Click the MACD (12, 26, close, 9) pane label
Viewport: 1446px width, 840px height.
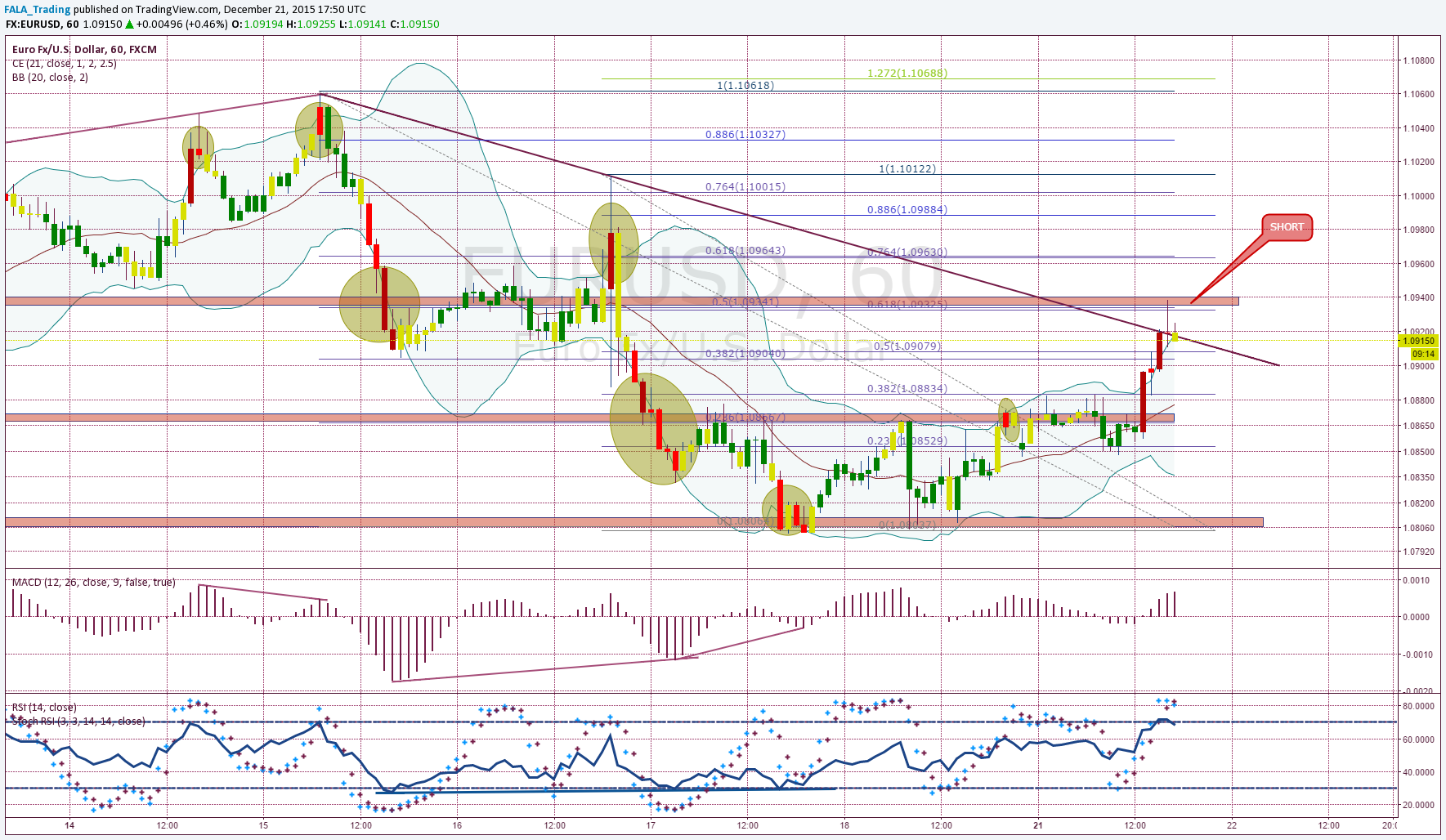click(93, 582)
